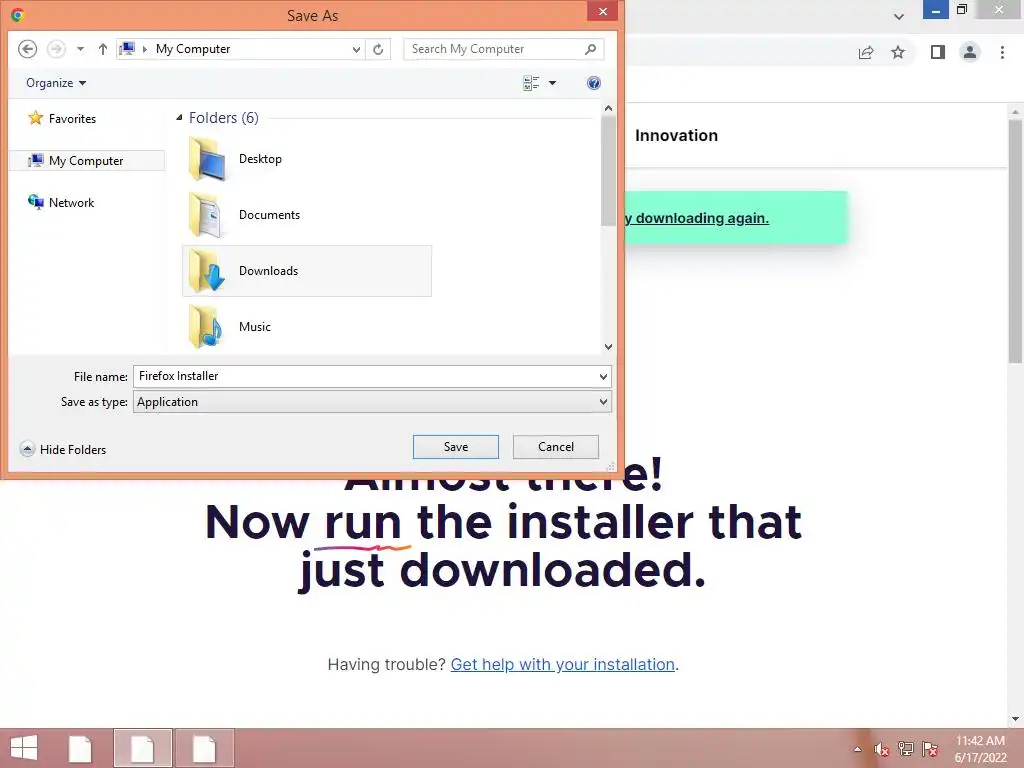Select Network in navigation pane
Image resolution: width=1024 pixels, height=768 pixels.
coord(61,202)
